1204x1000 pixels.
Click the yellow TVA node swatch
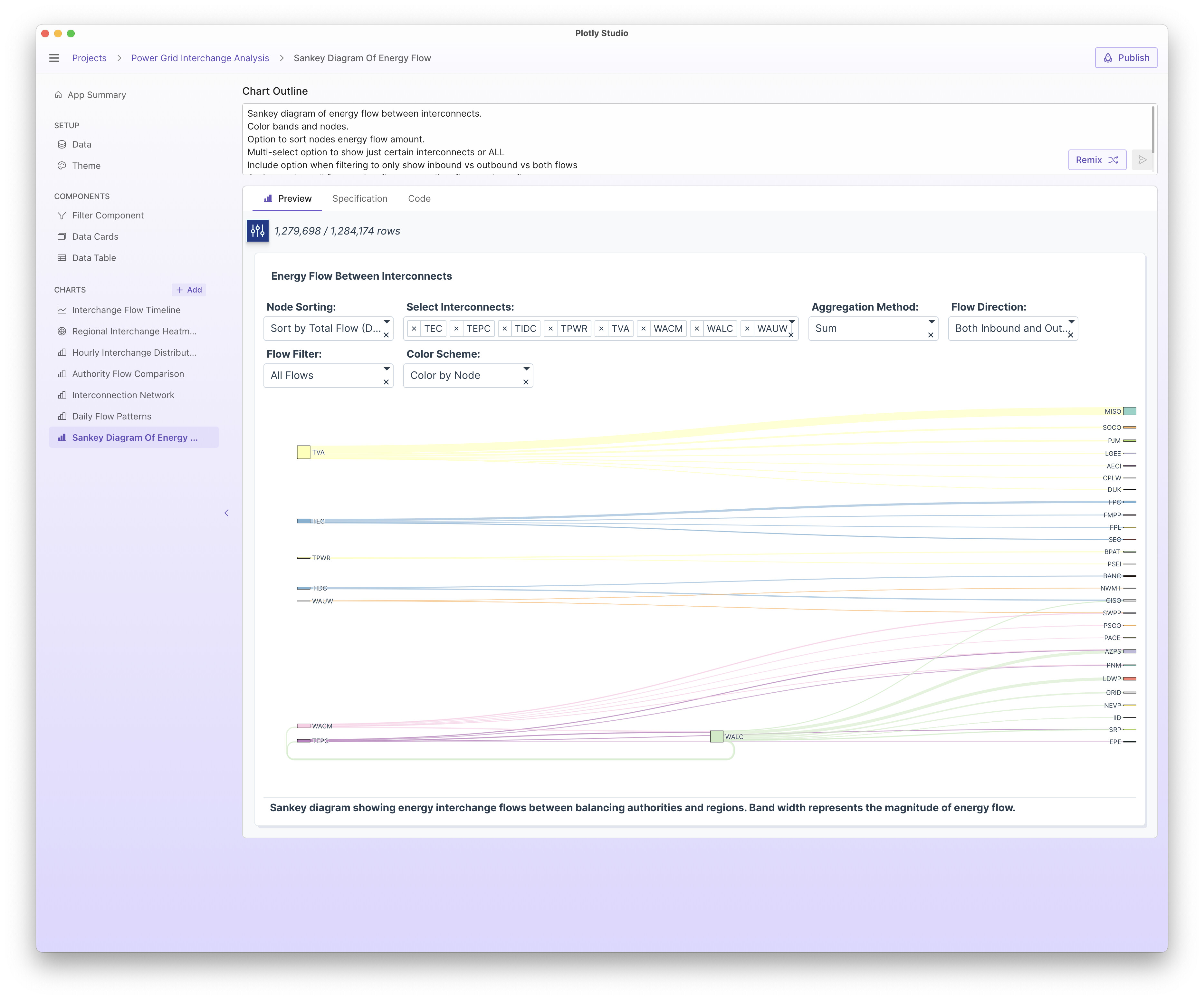tap(303, 452)
